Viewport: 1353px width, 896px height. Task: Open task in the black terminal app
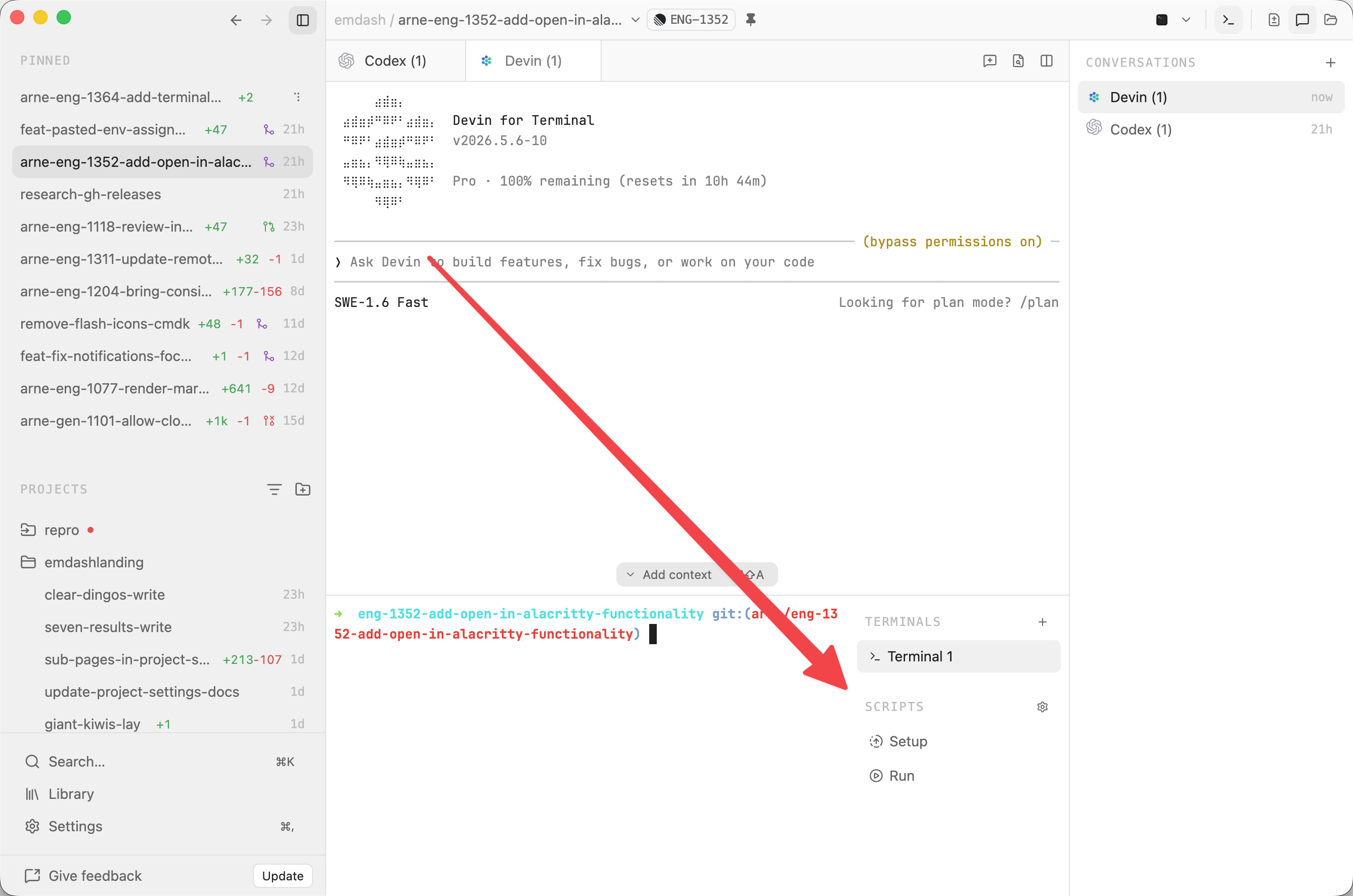1161,20
